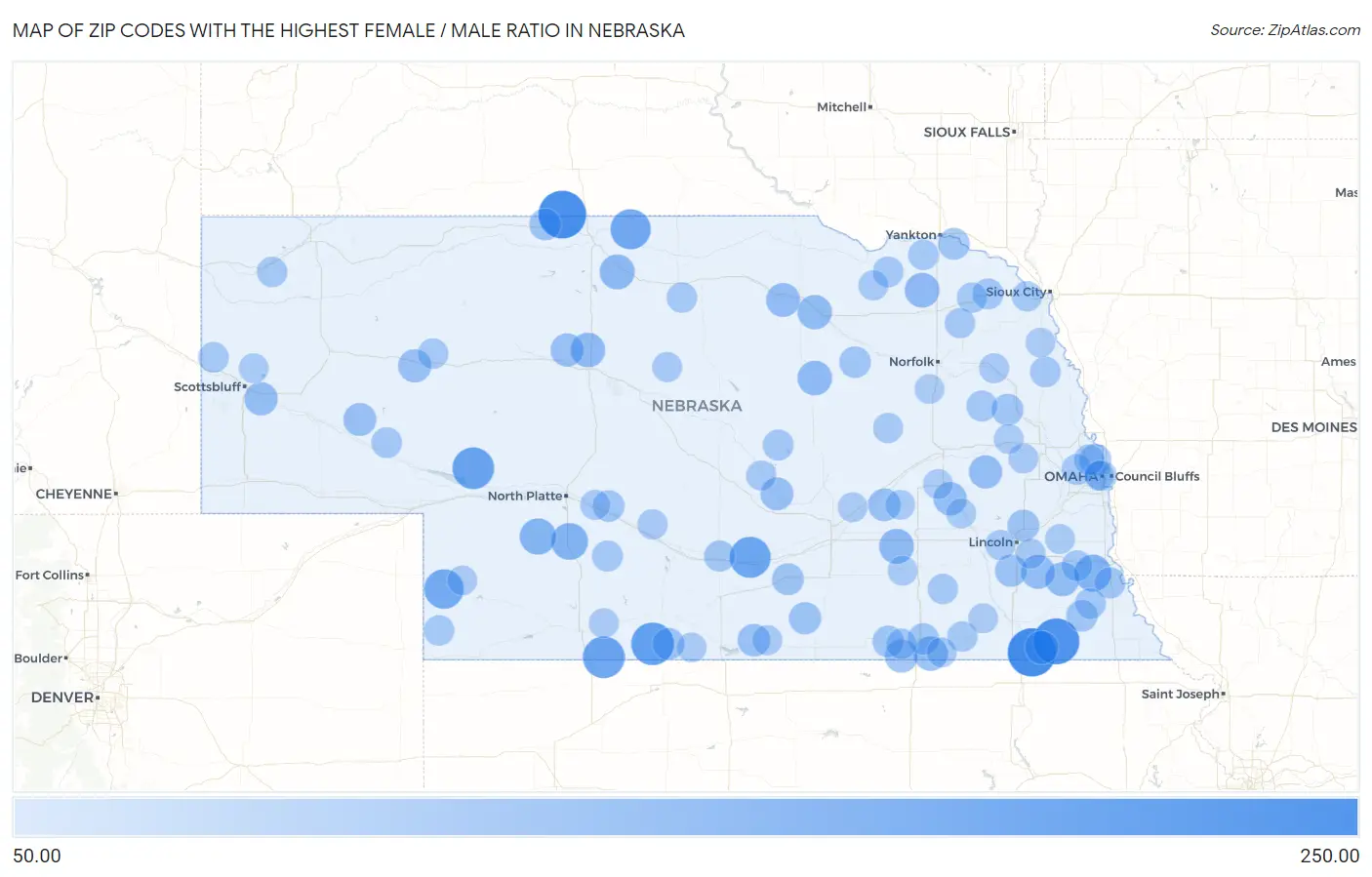Click the Mitchell city label
The image size is (1372, 877).
[841, 107]
